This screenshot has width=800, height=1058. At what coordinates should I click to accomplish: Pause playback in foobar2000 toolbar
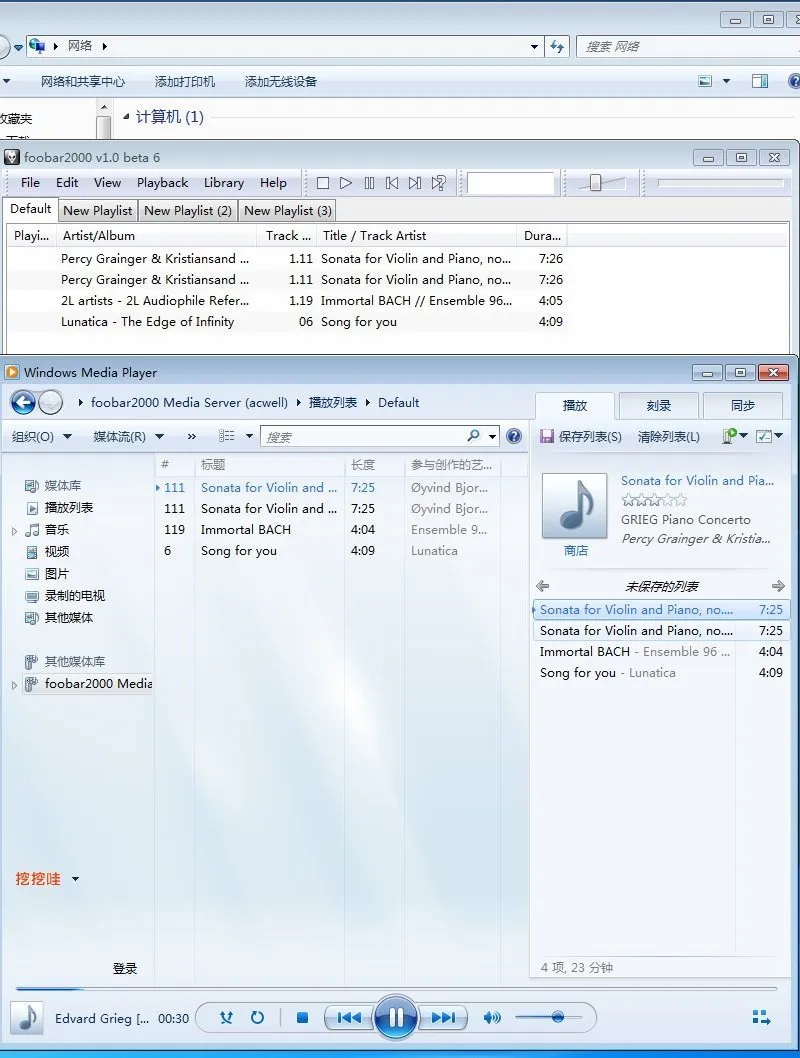pos(369,183)
